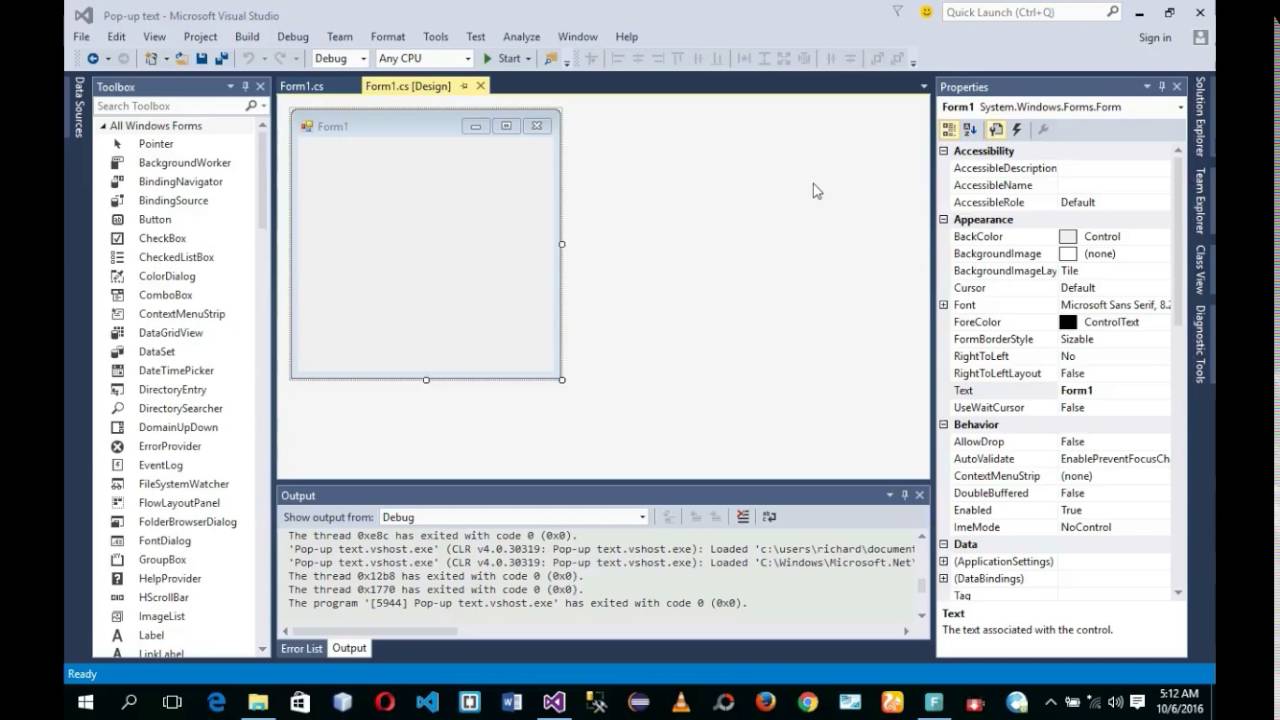This screenshot has height=720, width=1280.
Task: Switch to the Error List tab
Action: coord(301,648)
